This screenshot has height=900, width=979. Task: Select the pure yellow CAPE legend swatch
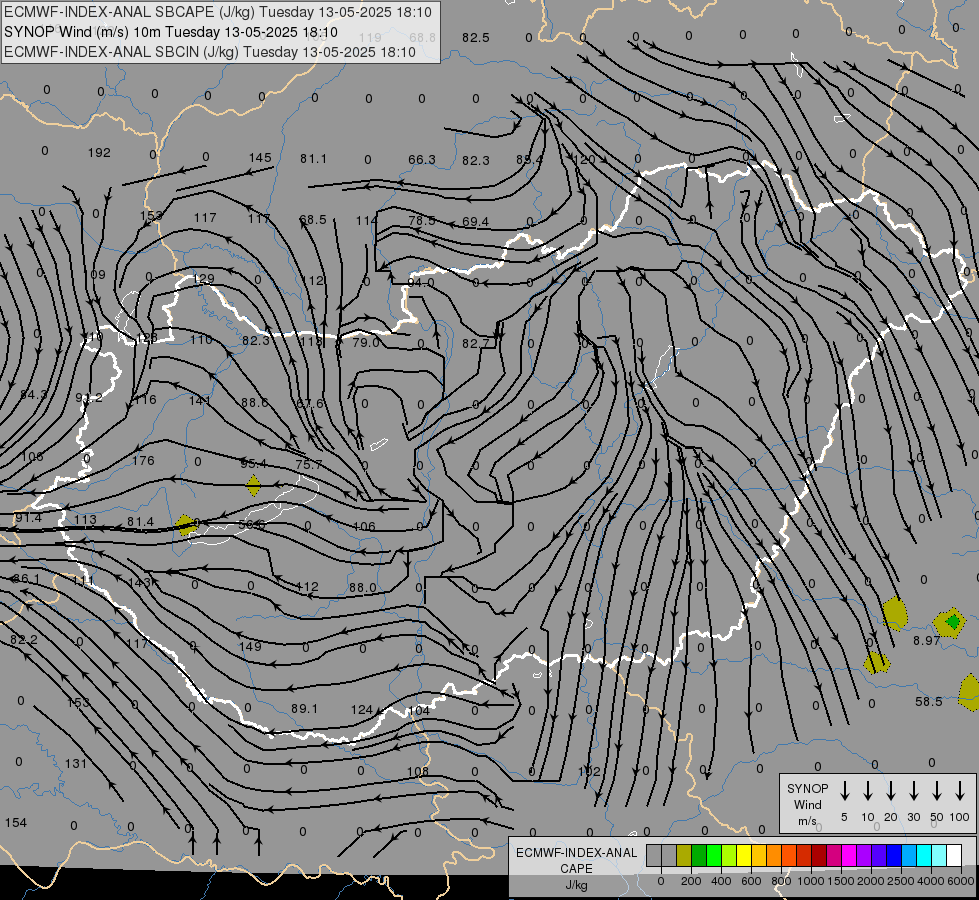point(744,855)
